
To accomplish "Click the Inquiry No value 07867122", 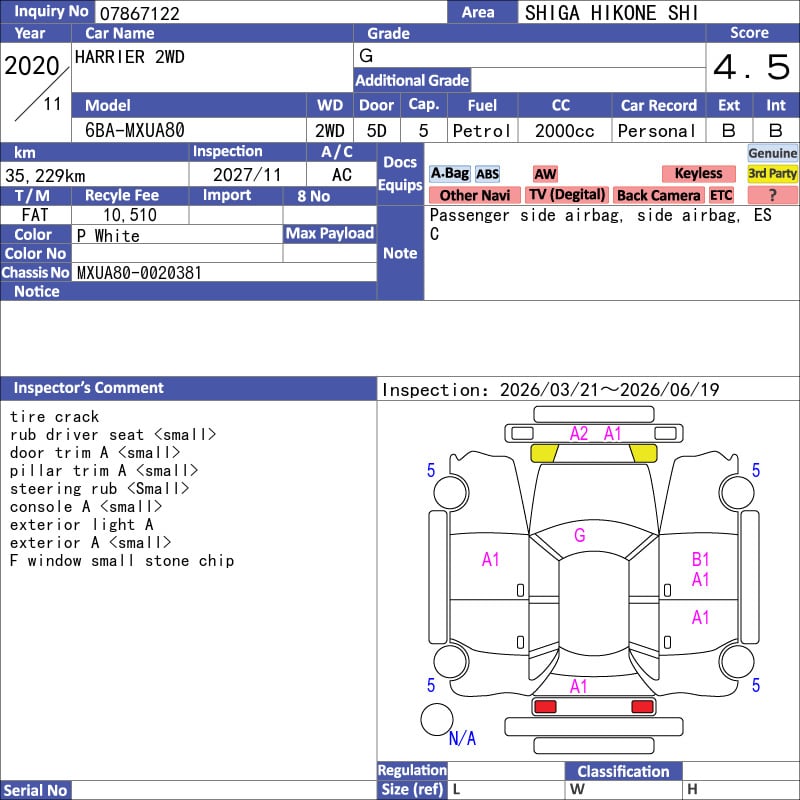I will (x=138, y=13).
